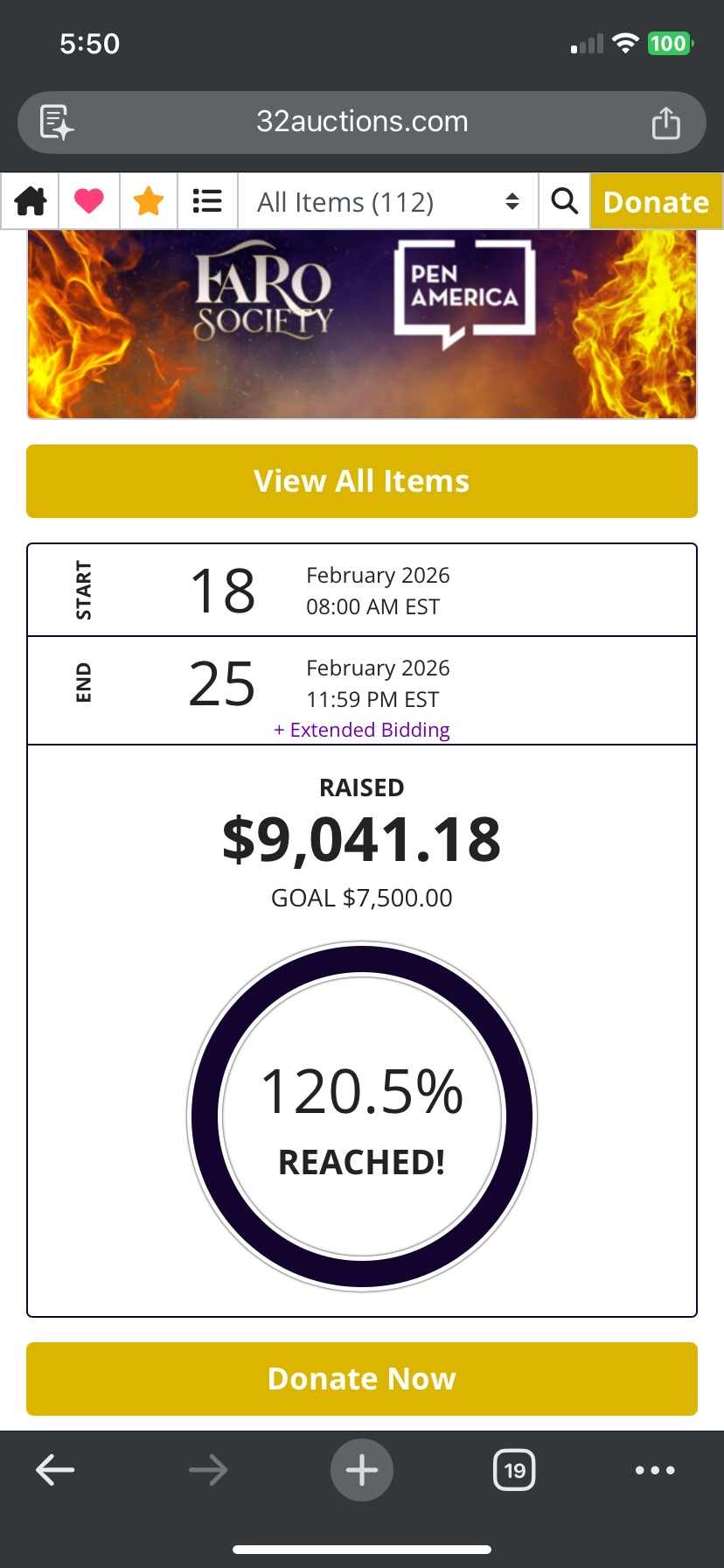The height and width of the screenshot is (1568, 724).
Task: Show the 19 open tabs switcher
Action: (514, 1470)
